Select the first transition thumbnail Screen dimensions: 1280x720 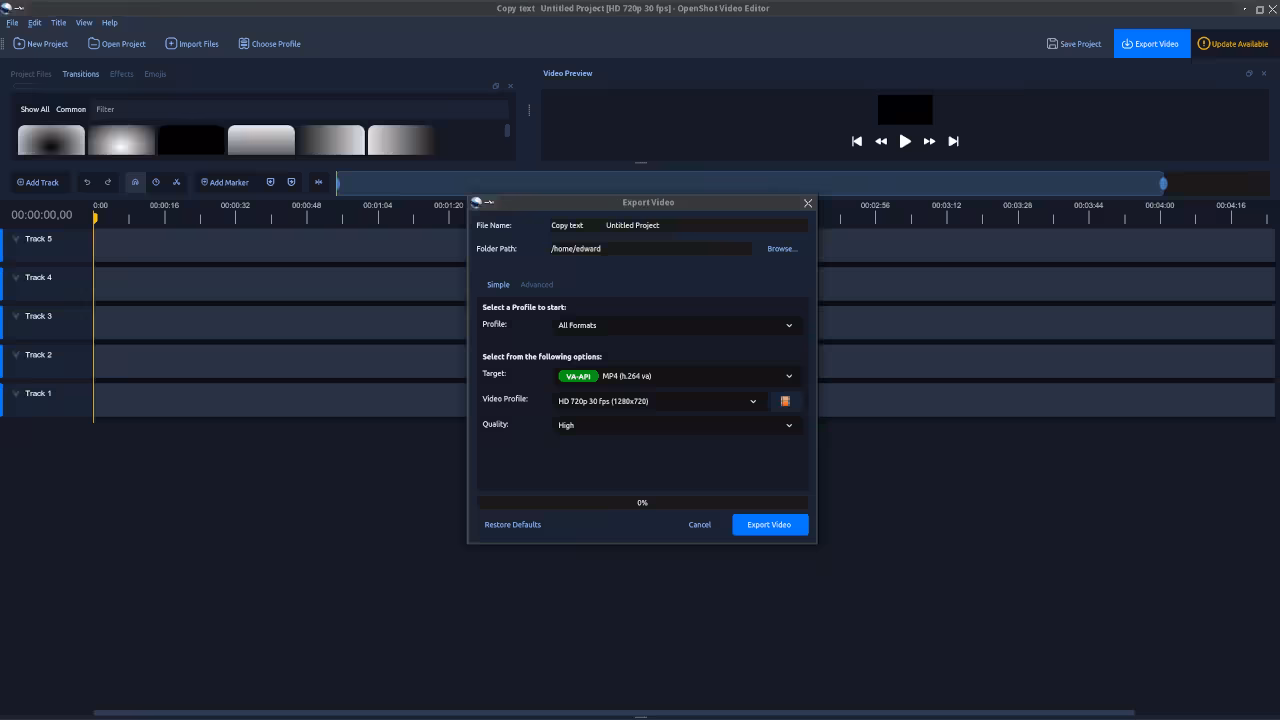click(x=51, y=140)
